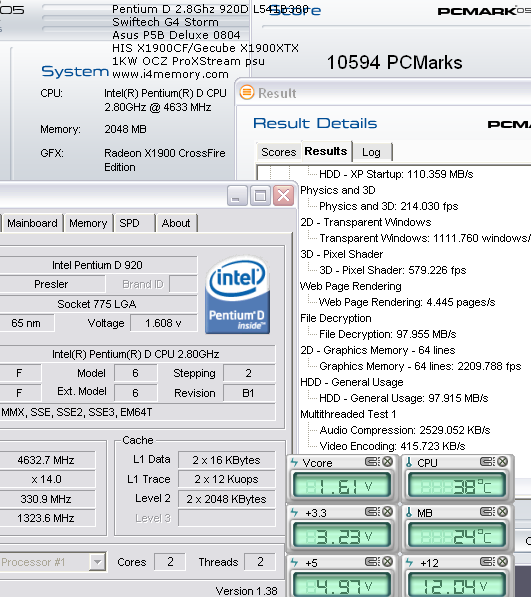Screen dimensions: 531x597
Task: Close the +3.3 voltage gadget
Action: coord(387,512)
